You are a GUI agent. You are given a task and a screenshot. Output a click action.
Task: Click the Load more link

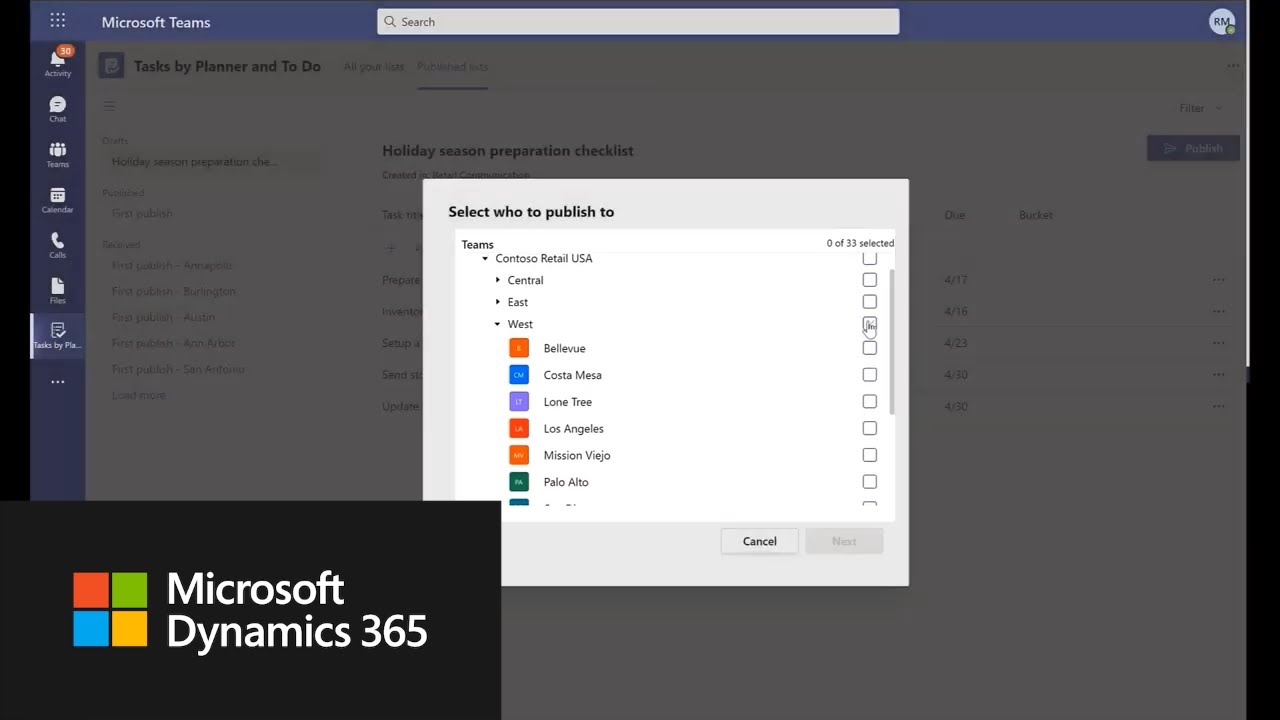(139, 395)
